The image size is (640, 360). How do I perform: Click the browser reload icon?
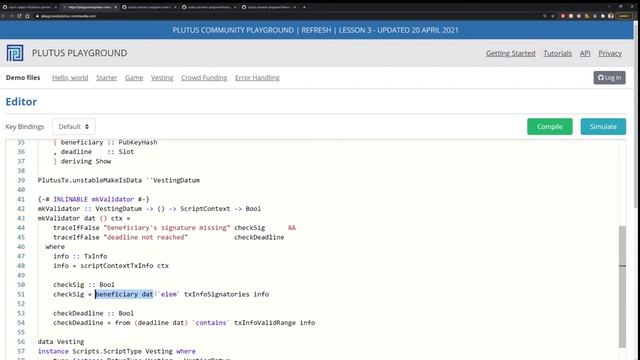click(x=19, y=16)
